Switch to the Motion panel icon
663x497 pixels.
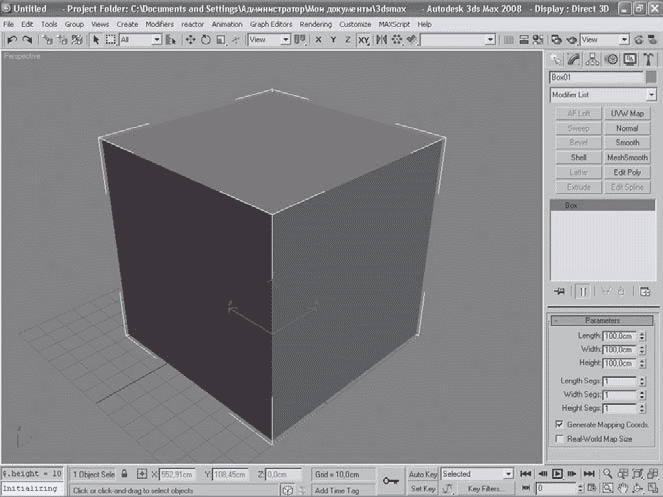point(612,59)
